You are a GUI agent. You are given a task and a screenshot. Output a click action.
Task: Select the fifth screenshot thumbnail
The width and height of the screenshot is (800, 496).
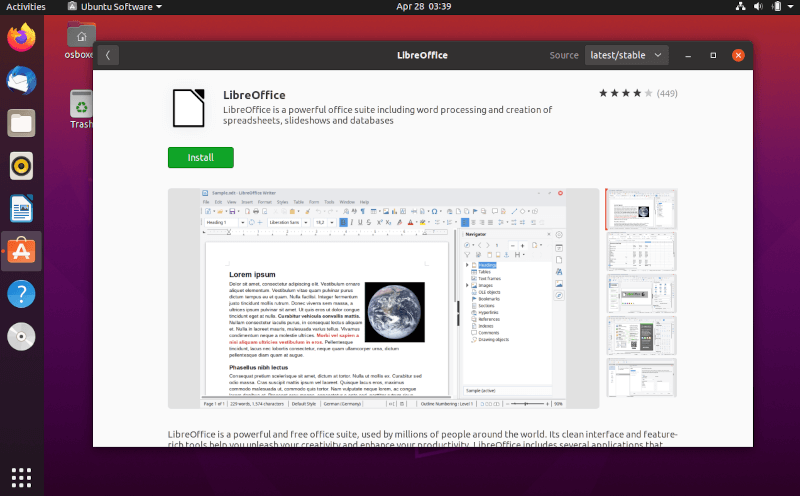point(641,378)
